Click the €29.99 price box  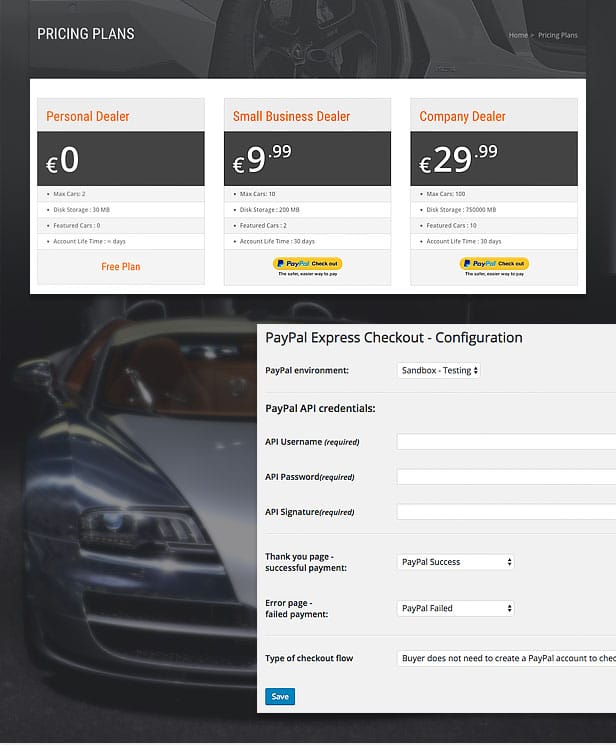pos(494,159)
